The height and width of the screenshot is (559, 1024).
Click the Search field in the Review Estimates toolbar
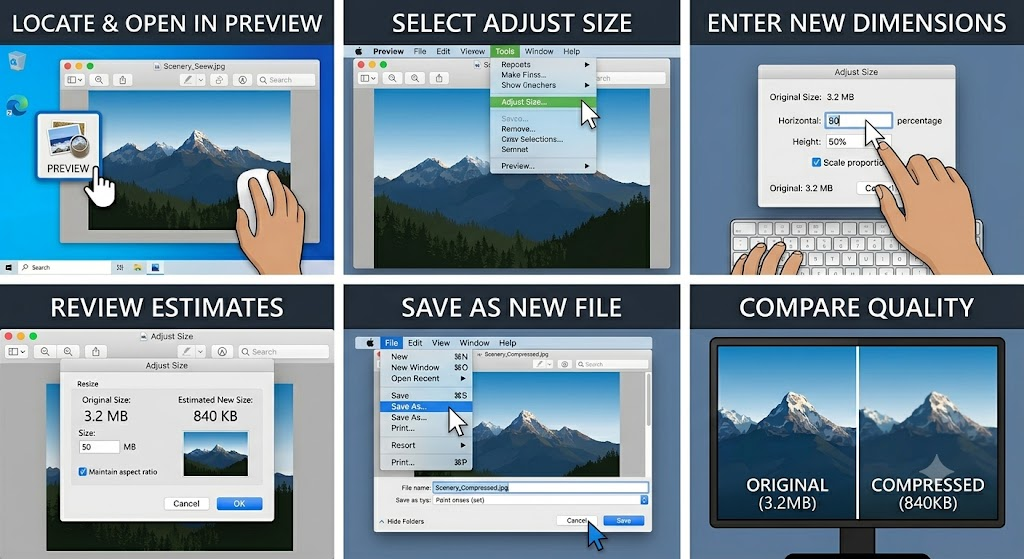coord(283,351)
